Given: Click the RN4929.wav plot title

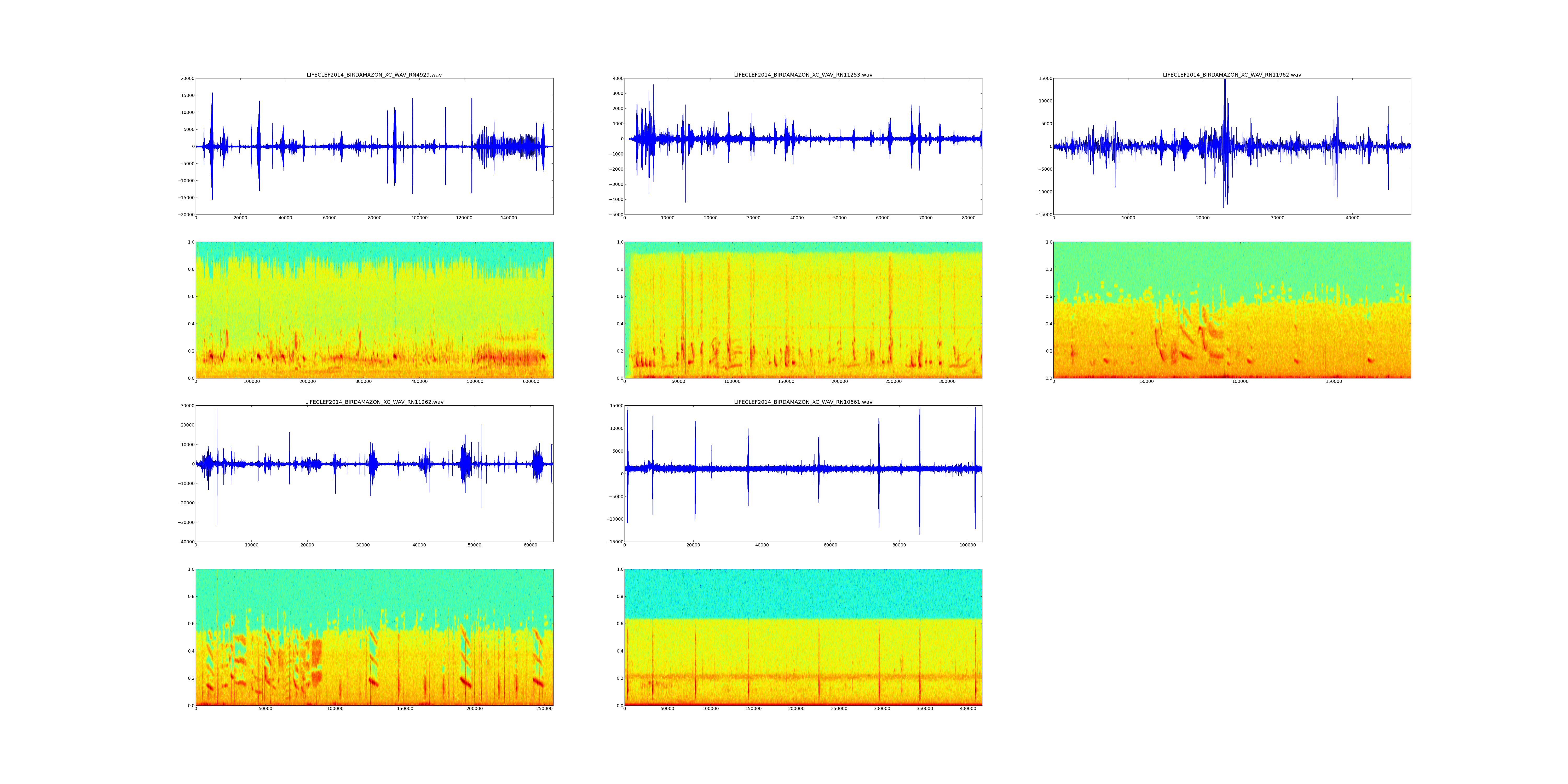Looking at the screenshot, I should [x=374, y=75].
